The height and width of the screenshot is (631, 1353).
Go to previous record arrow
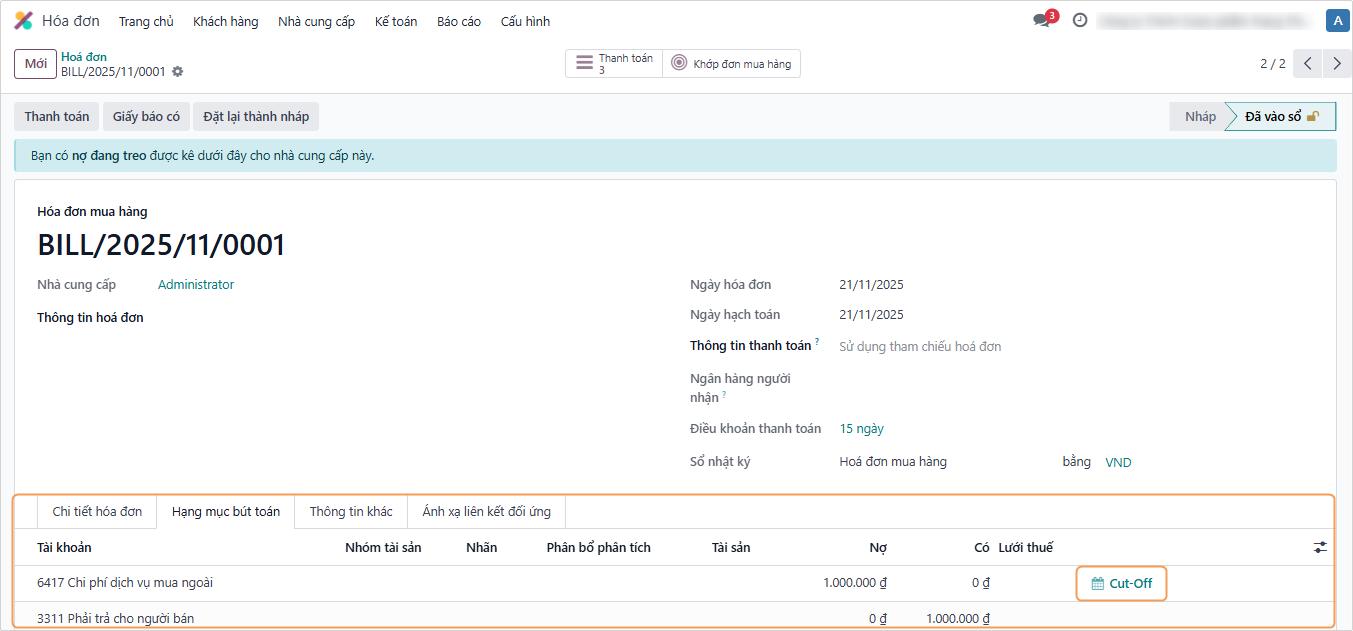(1308, 63)
